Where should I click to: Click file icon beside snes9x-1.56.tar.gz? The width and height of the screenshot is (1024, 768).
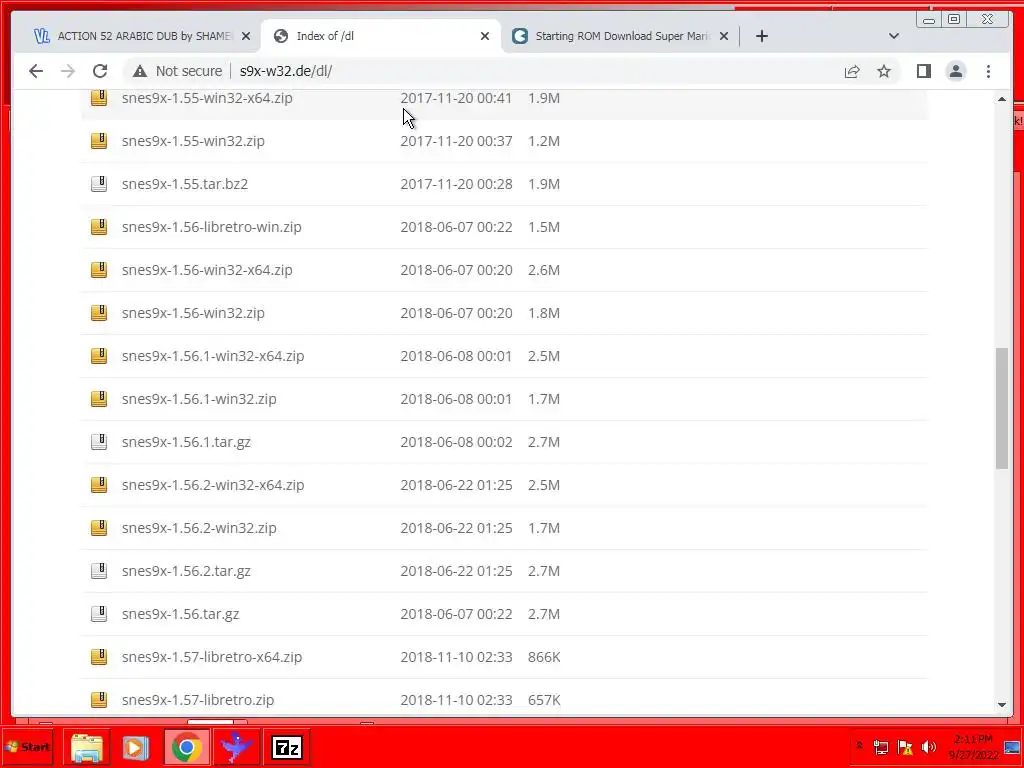tap(99, 614)
